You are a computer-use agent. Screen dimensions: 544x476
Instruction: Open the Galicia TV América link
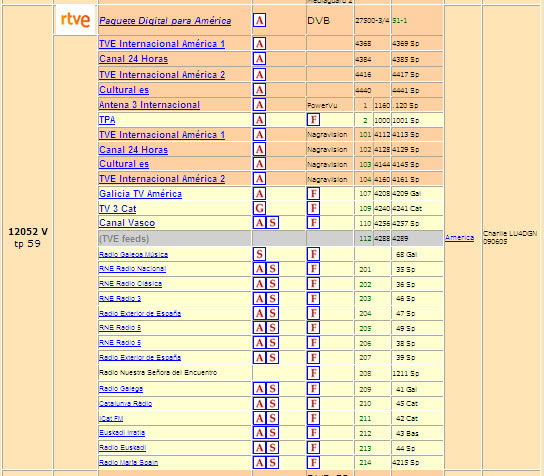[x=141, y=194]
